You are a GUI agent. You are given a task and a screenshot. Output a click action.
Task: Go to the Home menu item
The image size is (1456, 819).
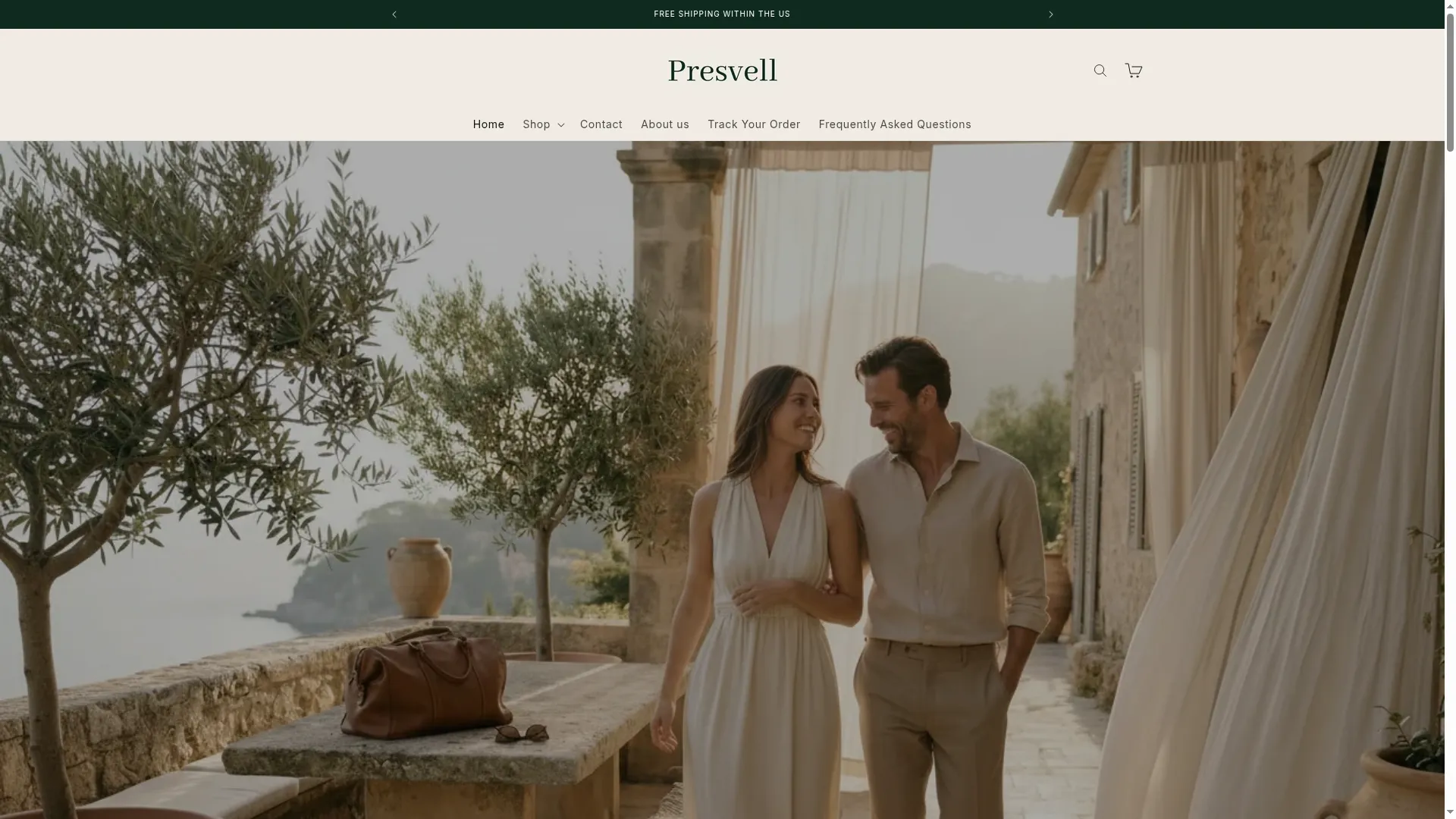tap(488, 124)
